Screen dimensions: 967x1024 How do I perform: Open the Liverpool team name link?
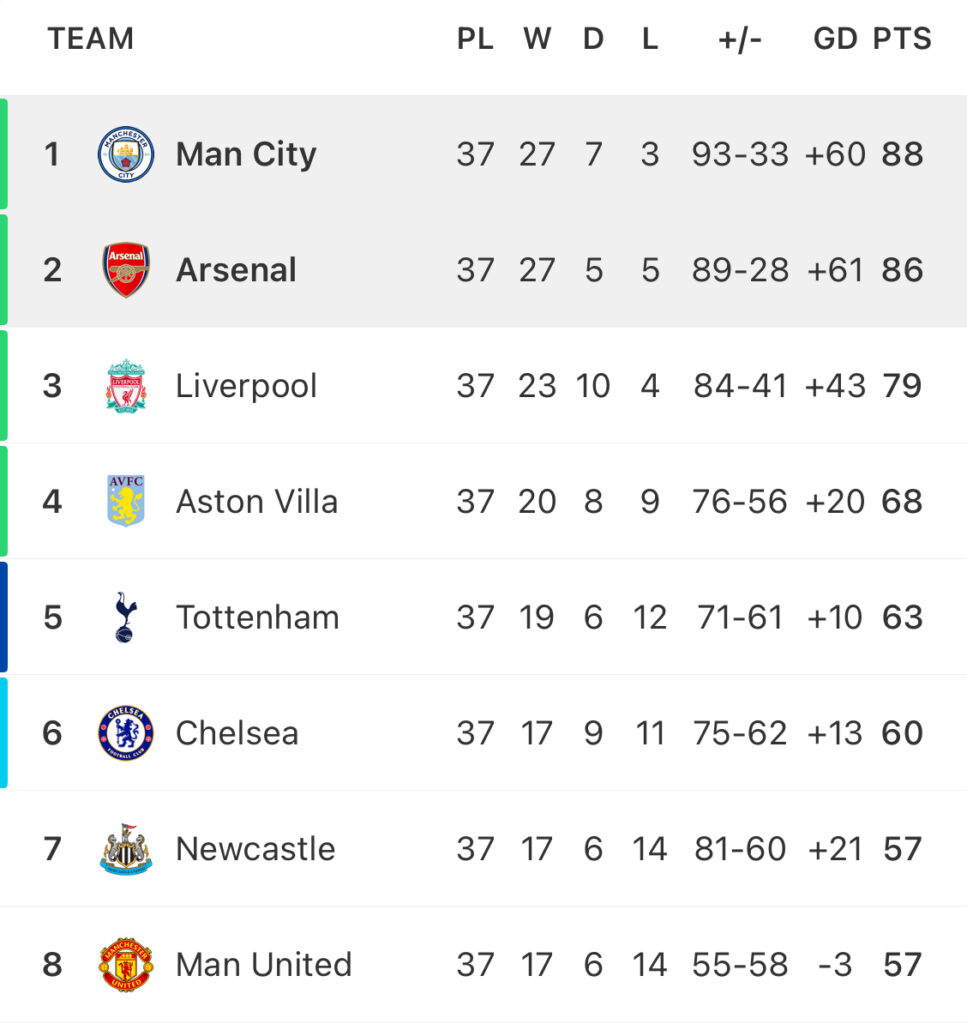(x=247, y=386)
